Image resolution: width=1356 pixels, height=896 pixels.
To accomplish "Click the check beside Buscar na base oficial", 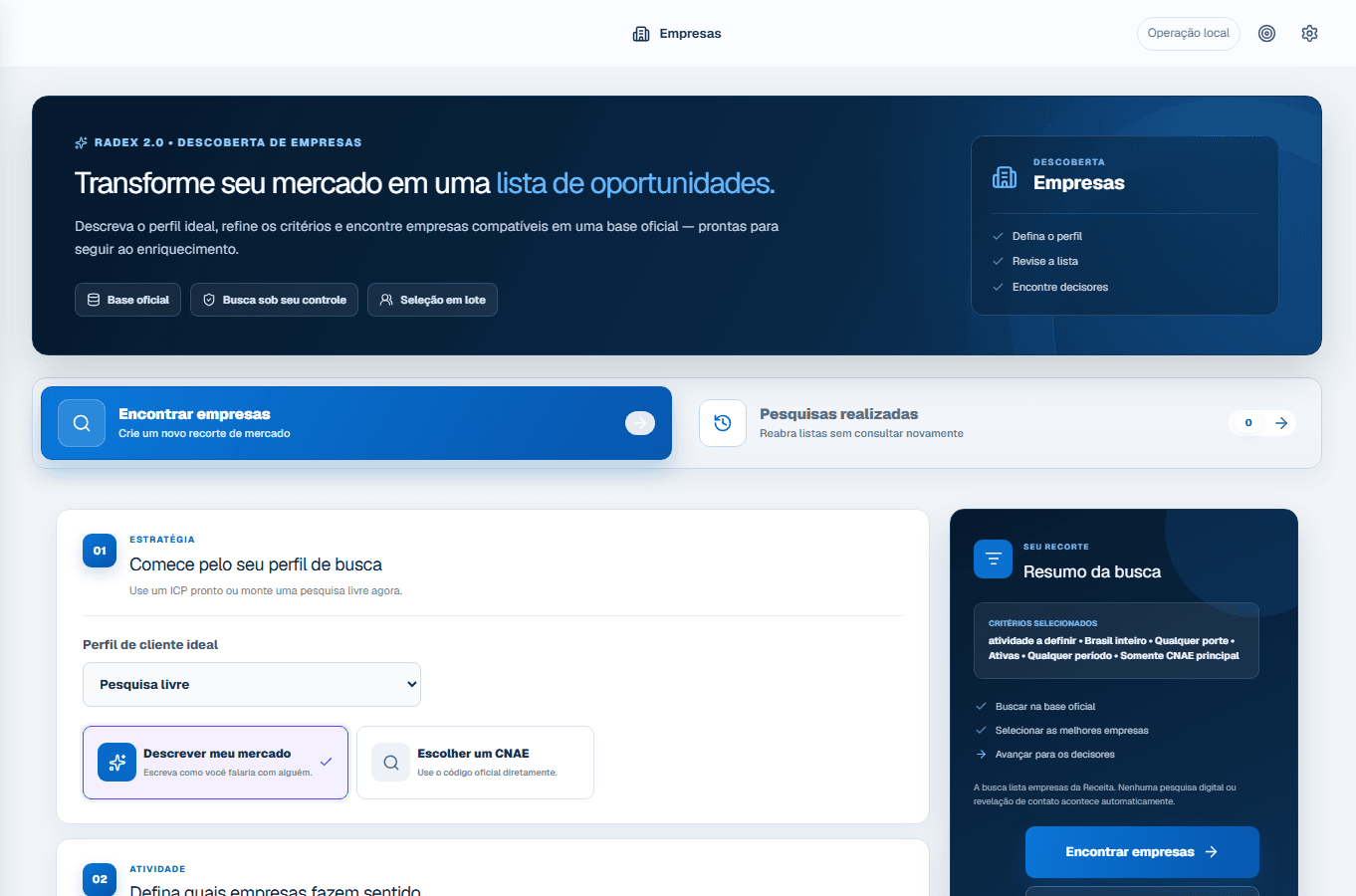I will click(981, 706).
